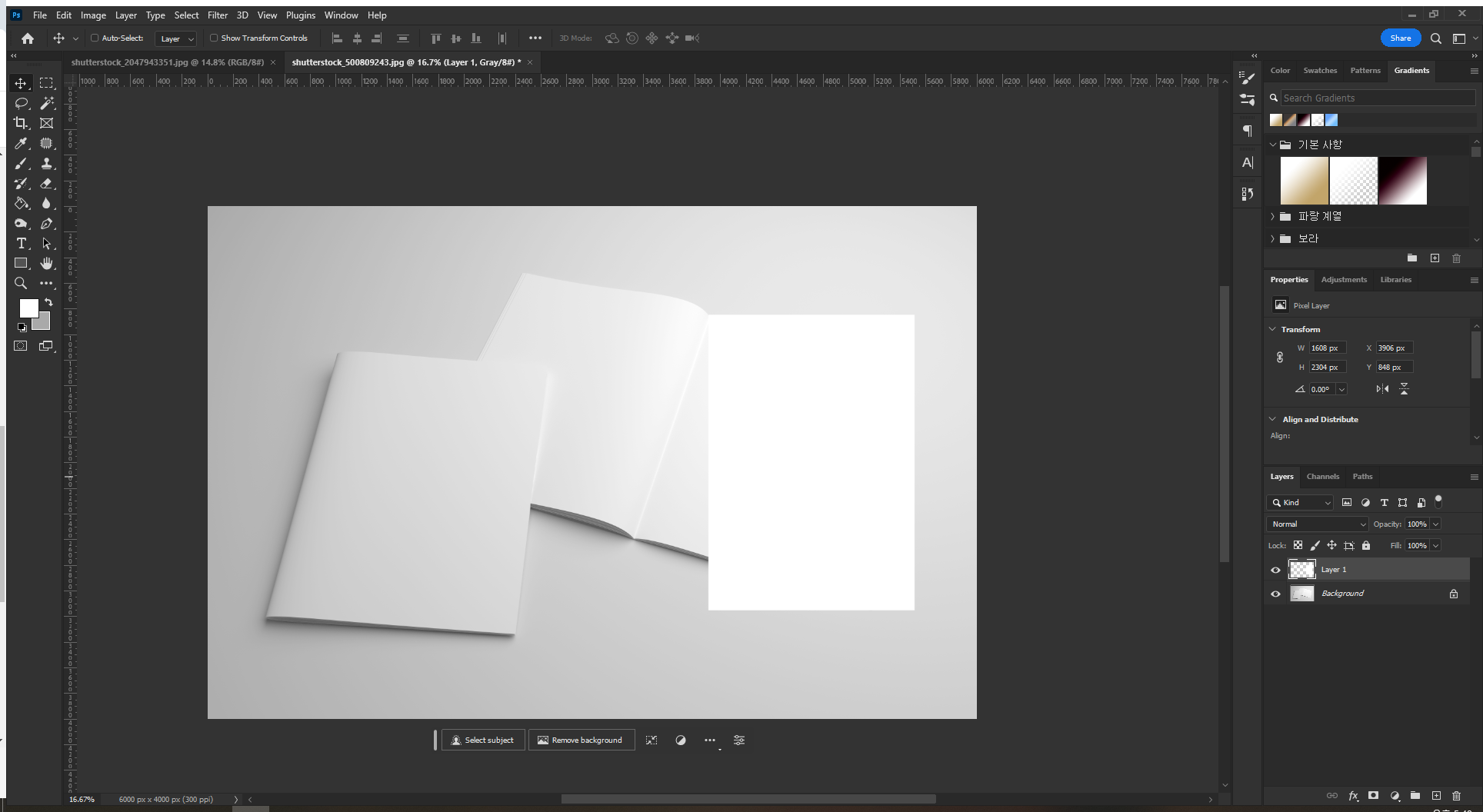The image size is (1483, 812).
Task: Open the layer filter Kind dropdown
Action: tap(1300, 502)
